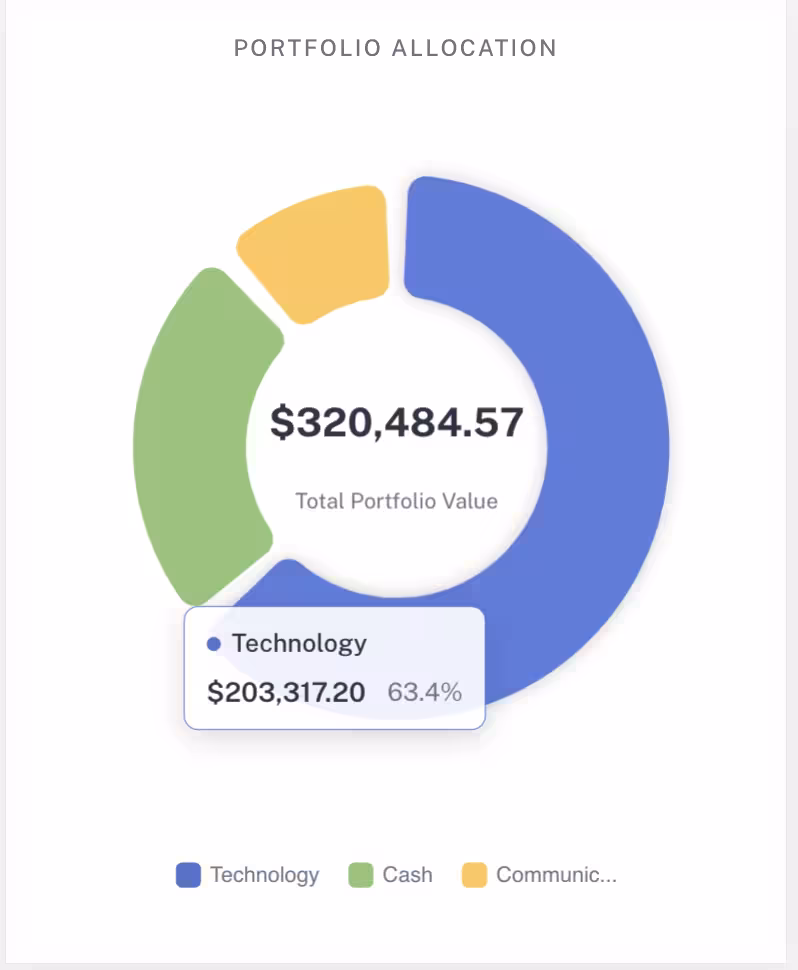This screenshot has width=798, height=970.
Task: Click the gap between the yellow and blue segments
Action: (x=397, y=240)
